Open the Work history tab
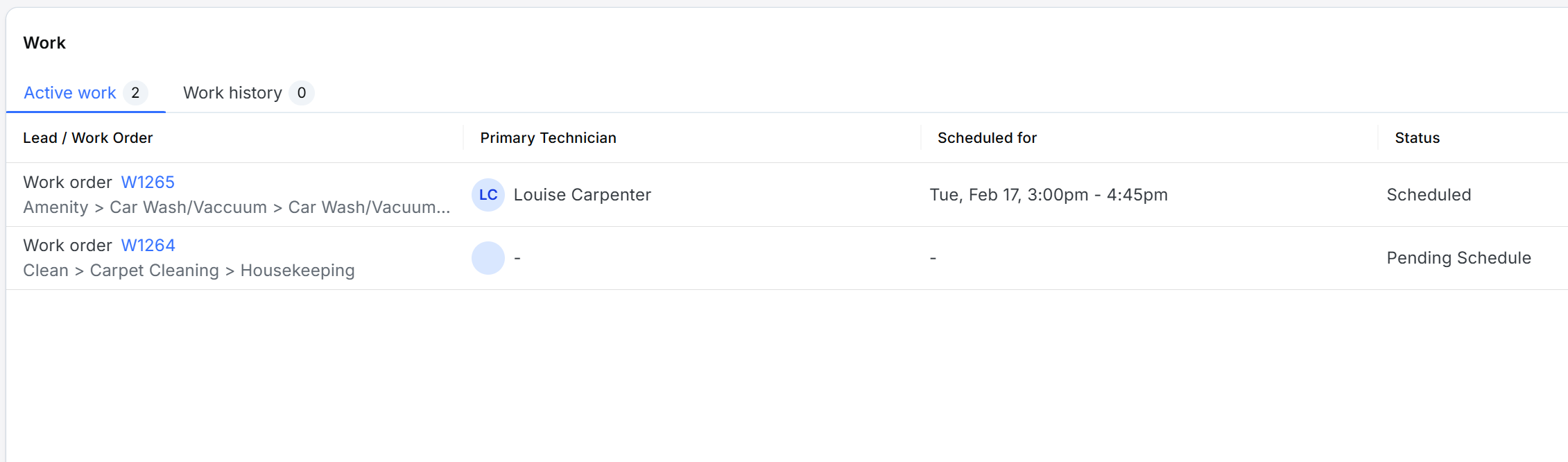 point(232,93)
